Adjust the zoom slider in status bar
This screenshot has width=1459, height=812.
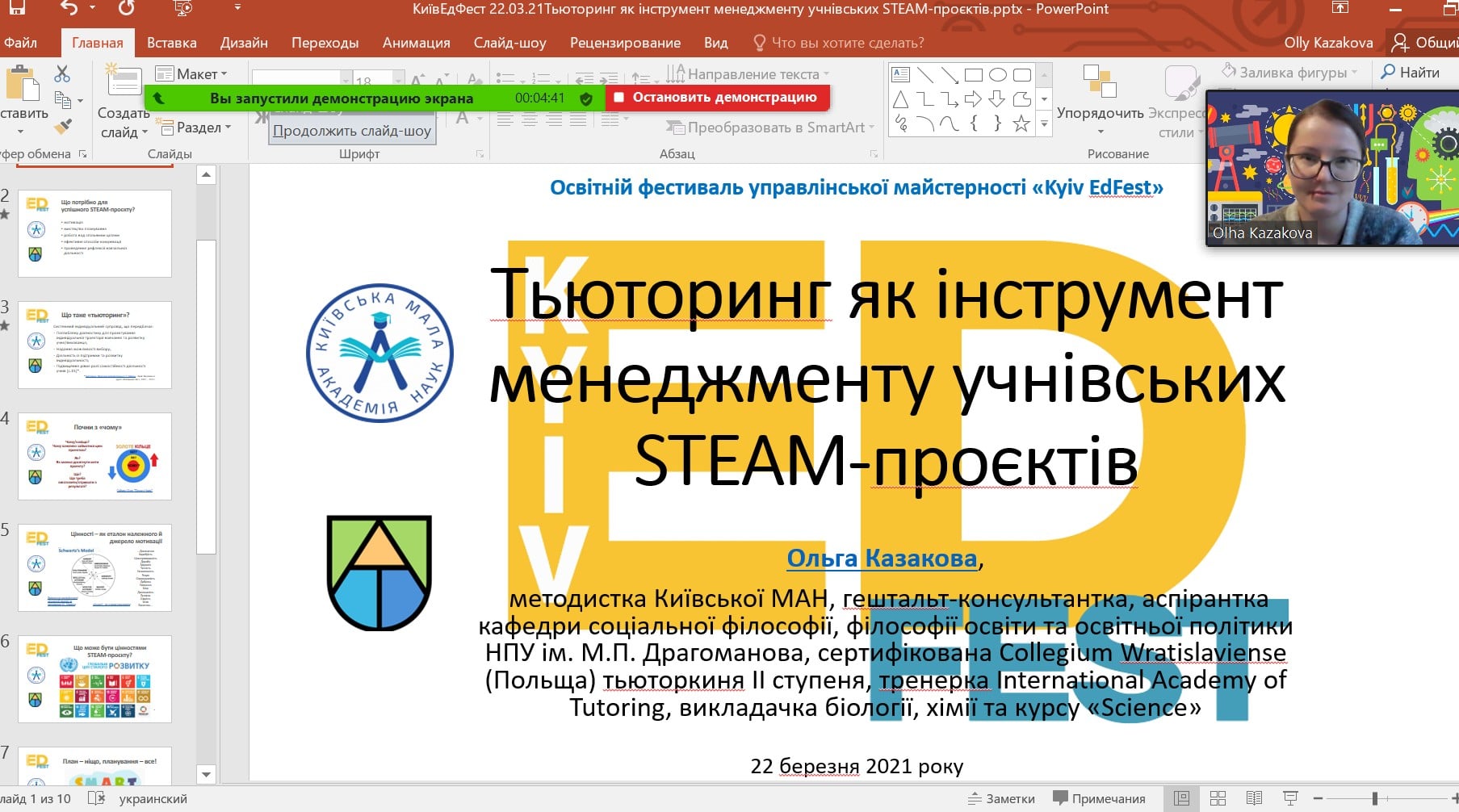pos(1374,798)
